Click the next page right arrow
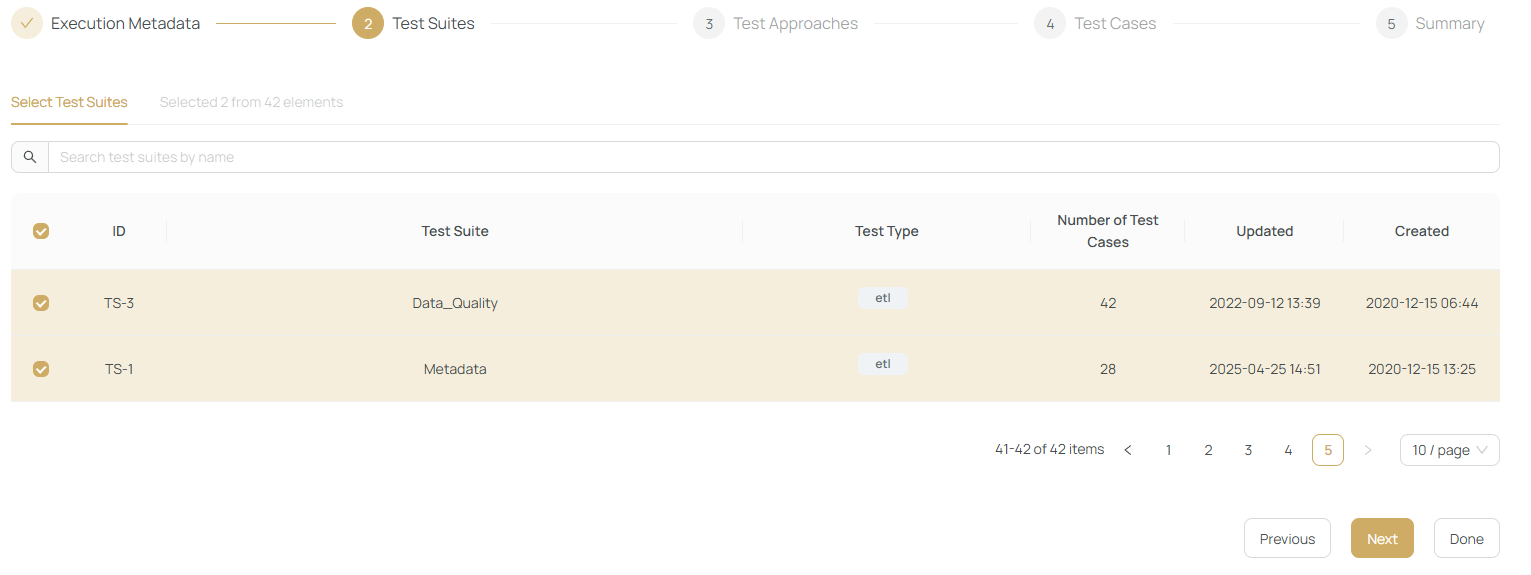1531x575 pixels. [x=1368, y=450]
